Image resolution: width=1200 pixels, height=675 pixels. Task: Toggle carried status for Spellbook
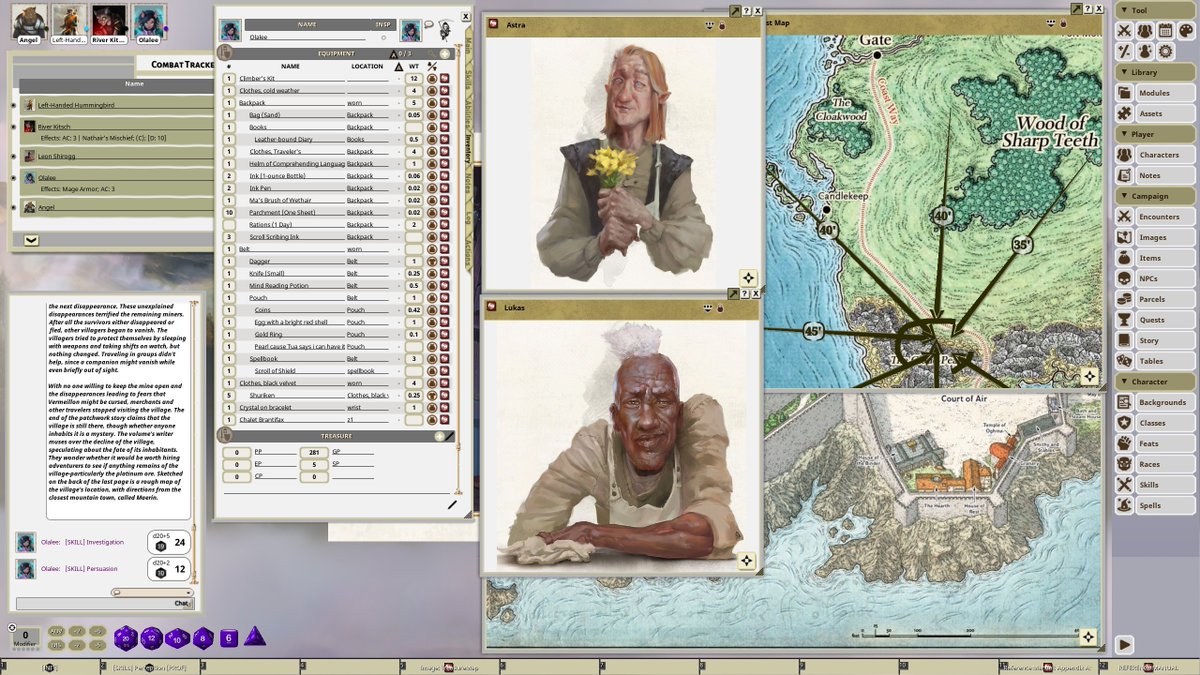point(433,358)
